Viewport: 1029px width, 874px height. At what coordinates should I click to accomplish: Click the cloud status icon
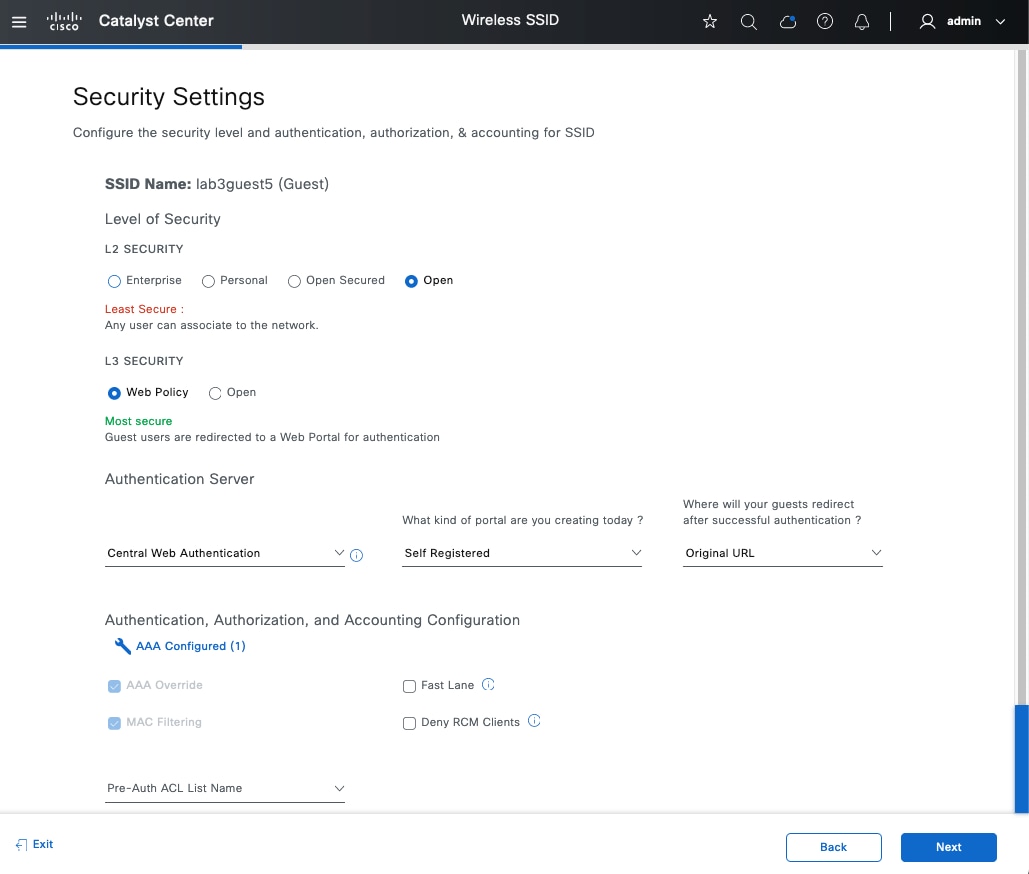[787, 21]
